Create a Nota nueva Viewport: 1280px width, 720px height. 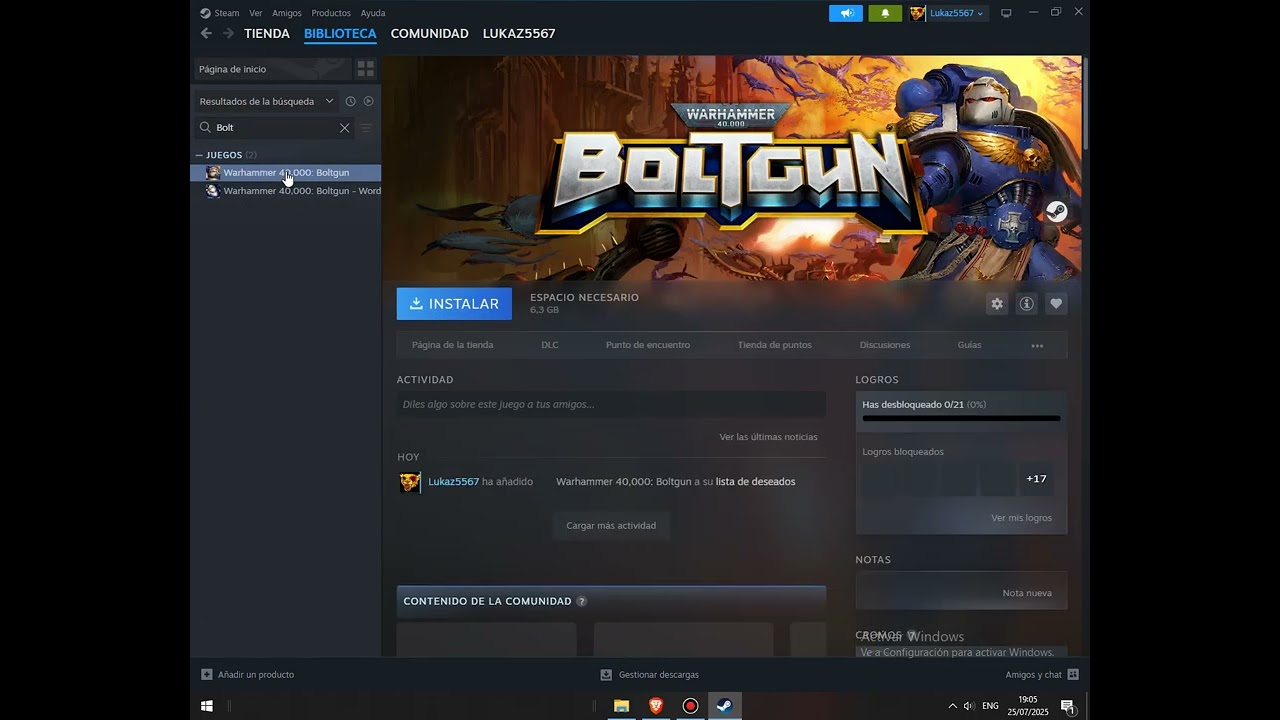click(1027, 593)
